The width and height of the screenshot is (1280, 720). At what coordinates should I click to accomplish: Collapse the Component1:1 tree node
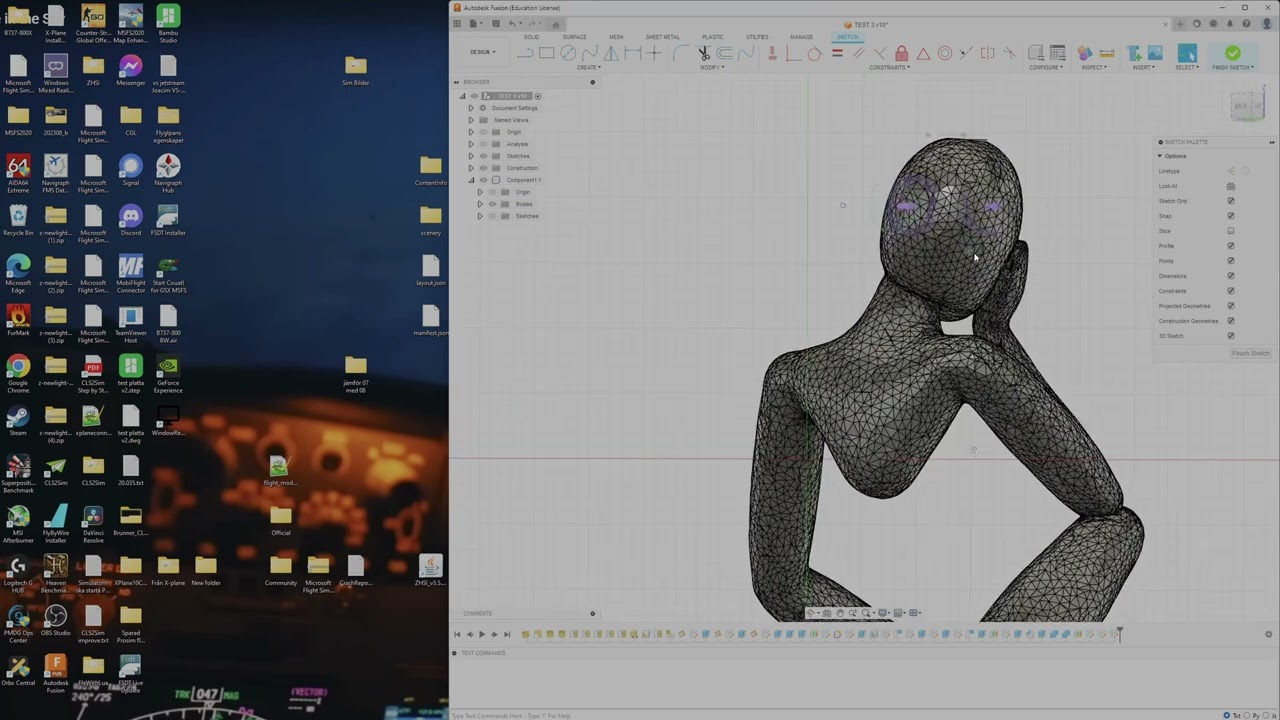tap(471, 180)
